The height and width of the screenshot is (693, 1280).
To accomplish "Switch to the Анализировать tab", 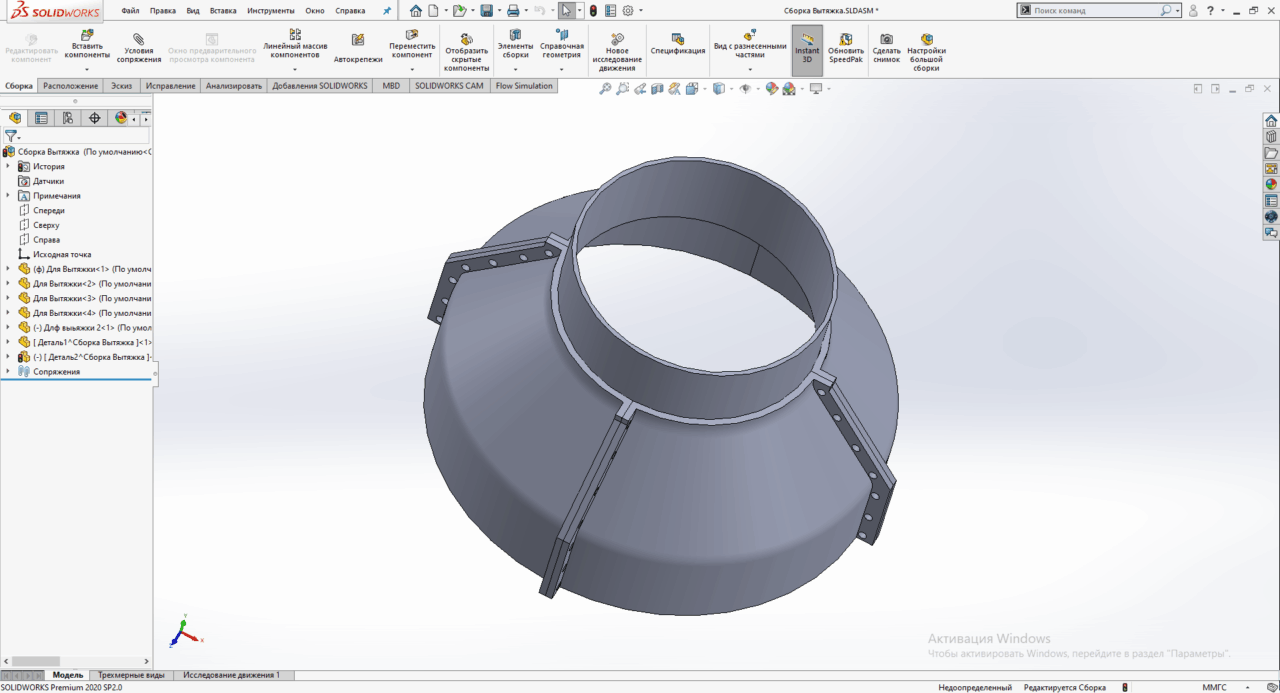I will (233, 86).
